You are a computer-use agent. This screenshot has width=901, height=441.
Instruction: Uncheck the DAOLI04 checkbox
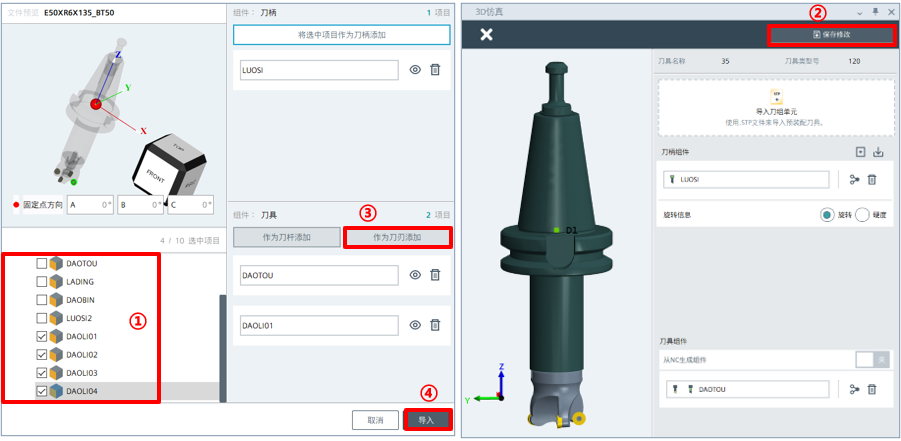click(x=41, y=391)
